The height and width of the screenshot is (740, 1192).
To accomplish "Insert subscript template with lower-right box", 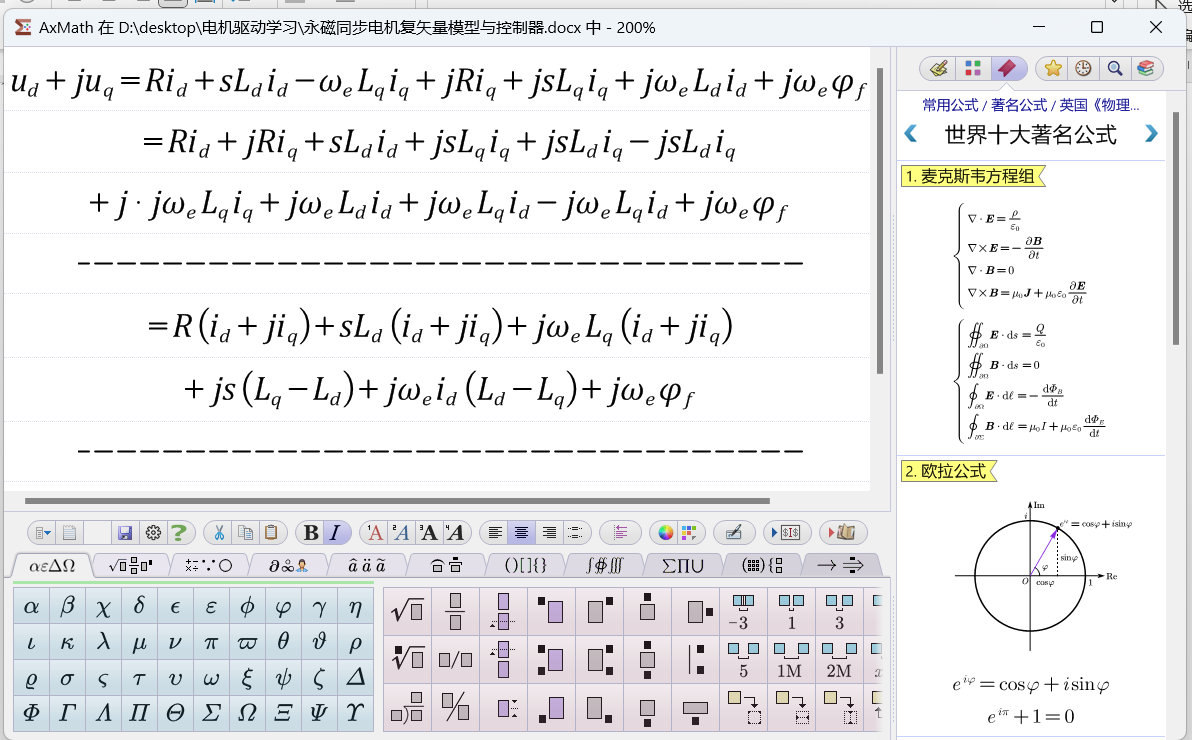I will [599, 707].
